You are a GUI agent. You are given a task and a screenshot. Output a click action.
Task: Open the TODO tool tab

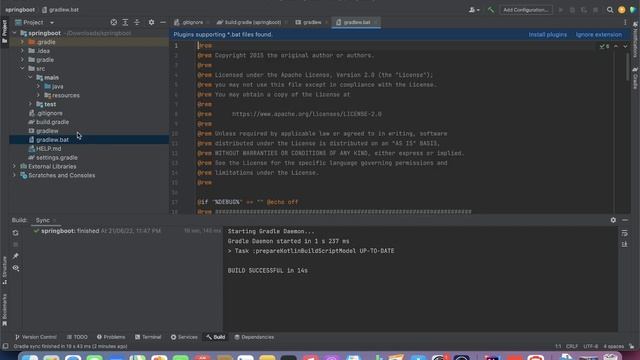click(x=77, y=337)
